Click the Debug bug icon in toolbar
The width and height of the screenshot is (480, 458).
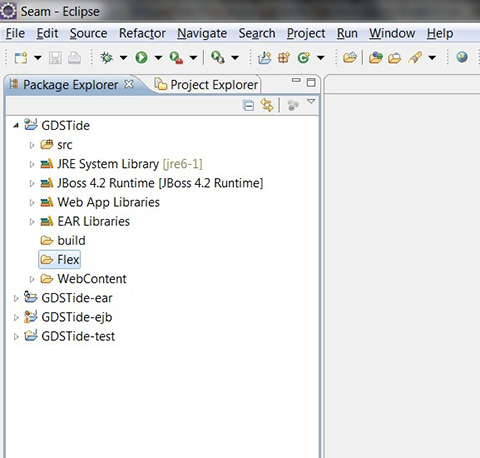point(107,58)
